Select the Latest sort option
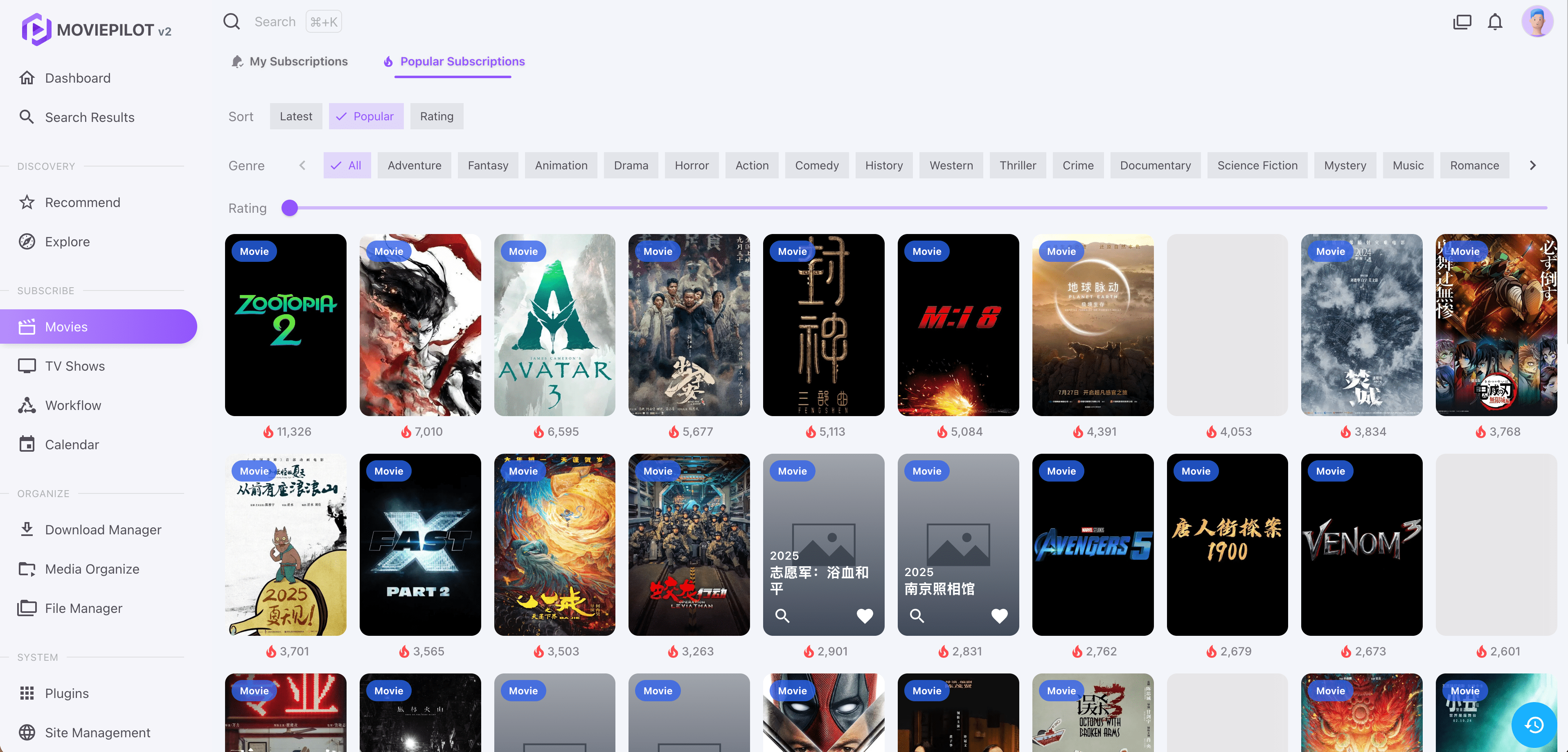This screenshot has height=752, width=1568. [296, 116]
